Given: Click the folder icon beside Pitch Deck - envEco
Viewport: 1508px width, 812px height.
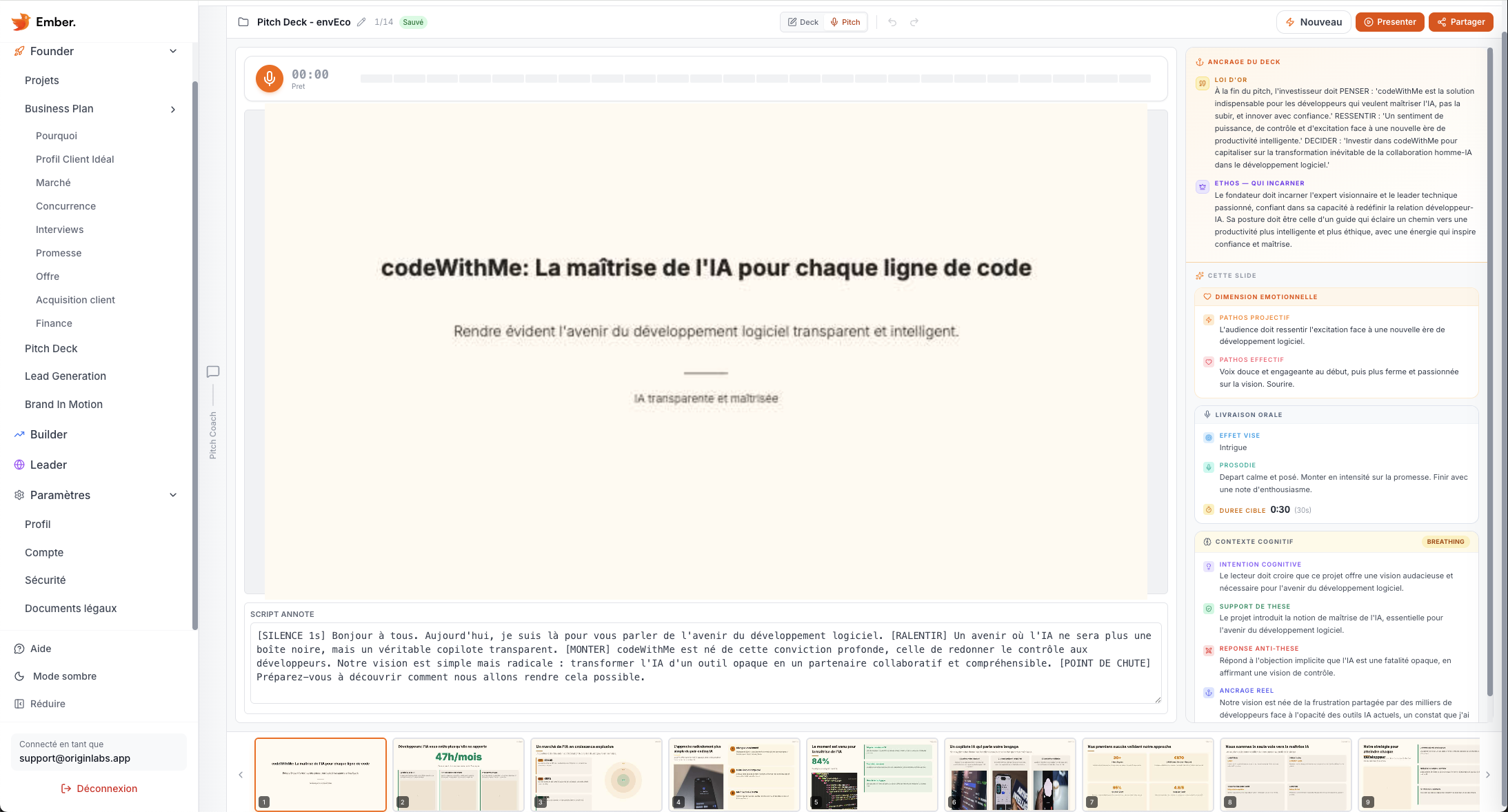Looking at the screenshot, I should point(243,21).
